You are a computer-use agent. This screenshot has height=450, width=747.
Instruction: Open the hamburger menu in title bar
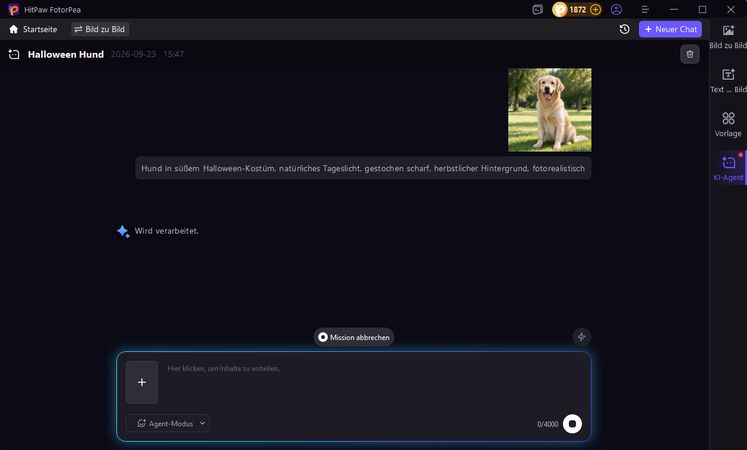tap(645, 10)
